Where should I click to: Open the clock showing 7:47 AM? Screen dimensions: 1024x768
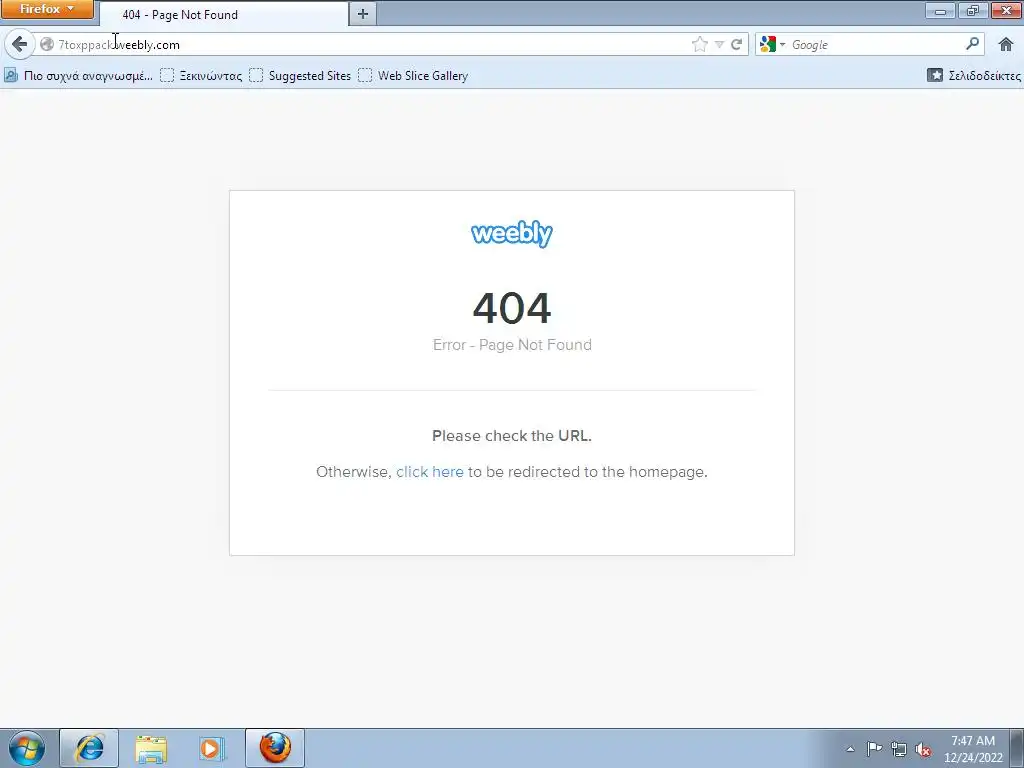[973, 749]
